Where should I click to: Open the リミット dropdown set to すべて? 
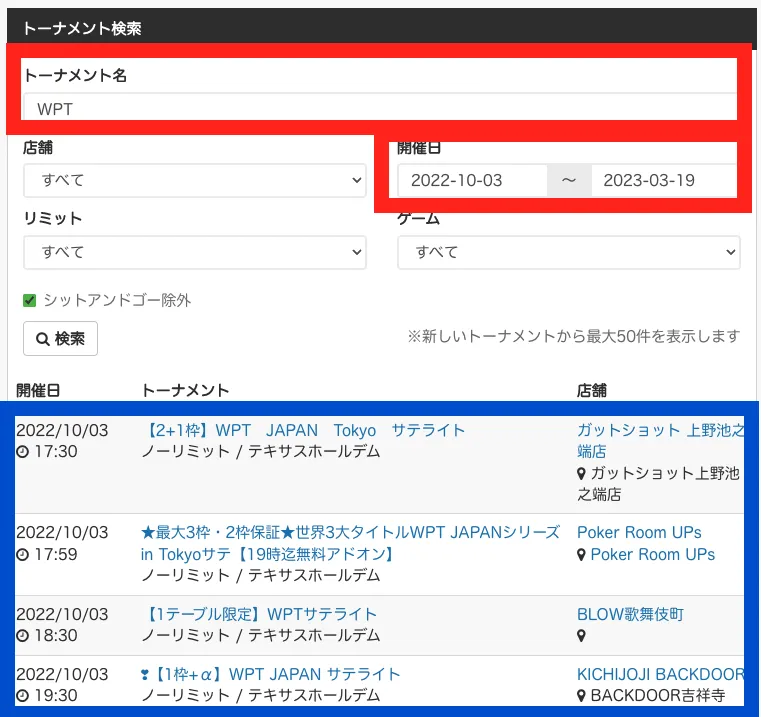195,252
